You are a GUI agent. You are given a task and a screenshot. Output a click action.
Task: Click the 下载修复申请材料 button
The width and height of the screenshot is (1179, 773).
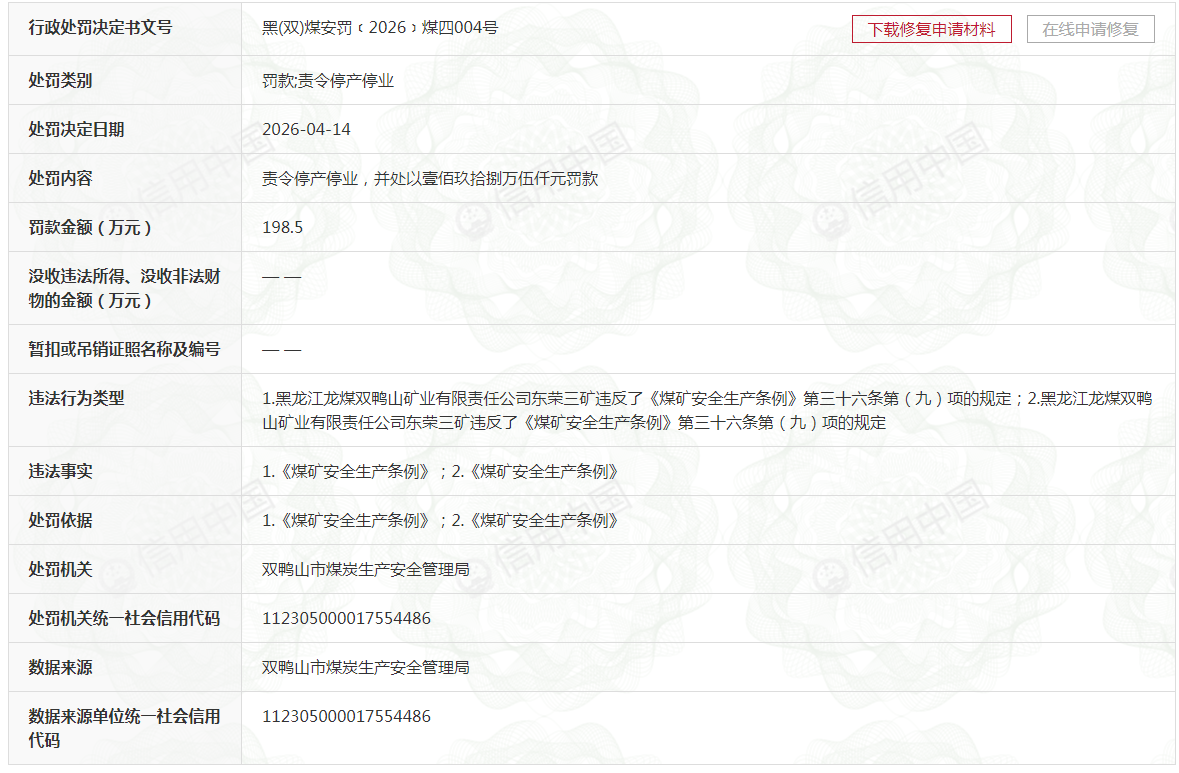932,29
